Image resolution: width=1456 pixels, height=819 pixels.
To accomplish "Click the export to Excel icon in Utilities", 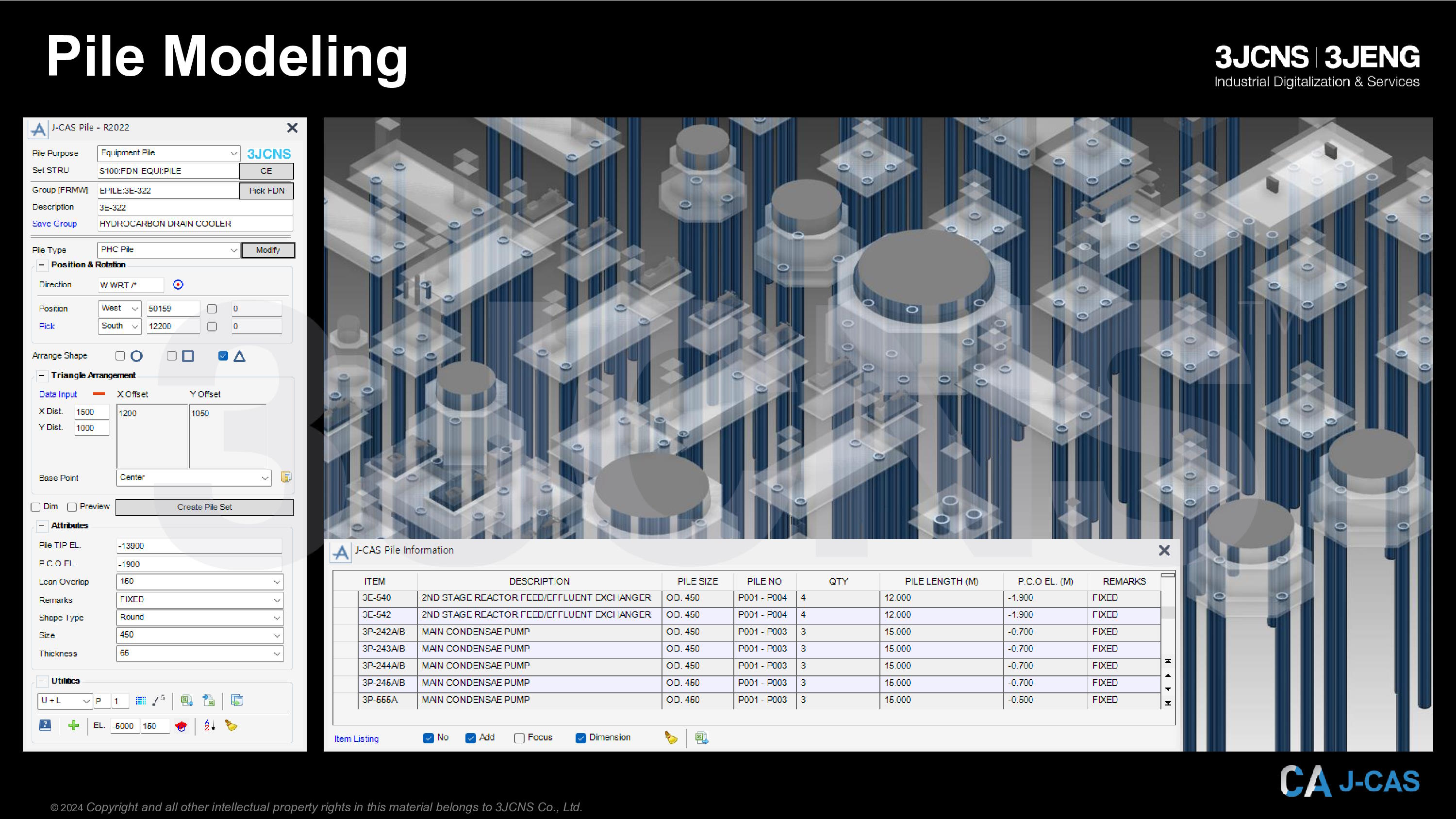I will pyautogui.click(x=186, y=701).
